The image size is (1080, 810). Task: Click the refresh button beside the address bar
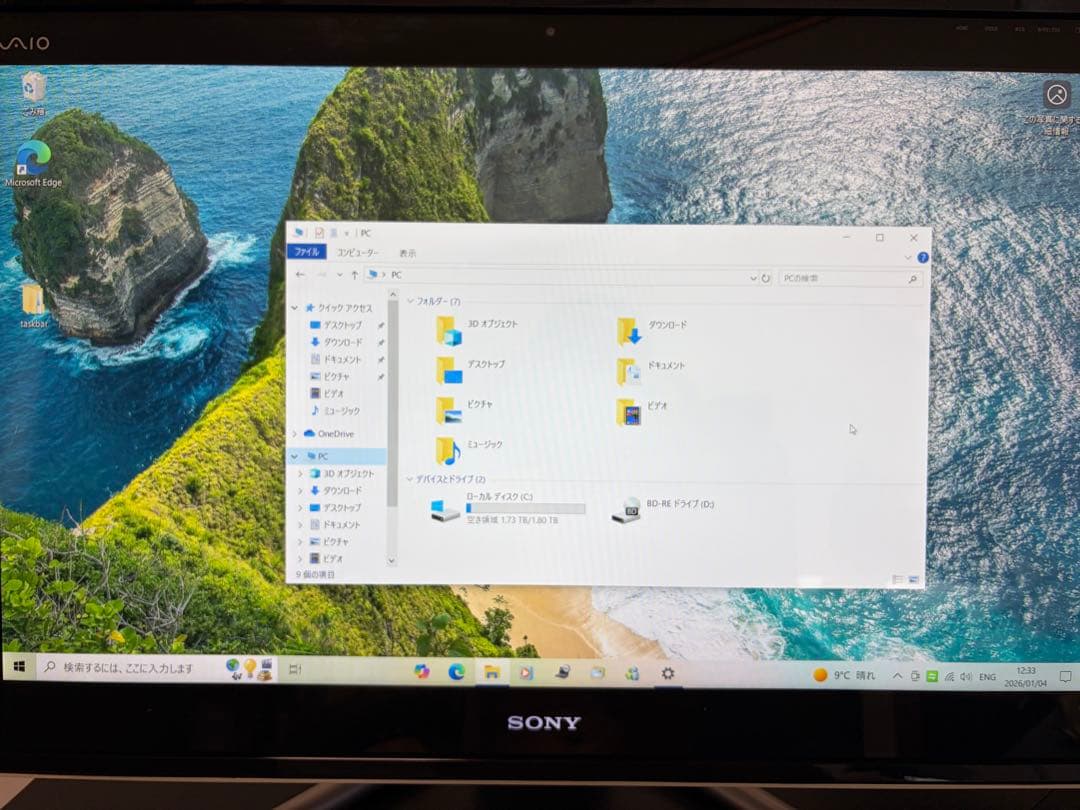pos(767,278)
